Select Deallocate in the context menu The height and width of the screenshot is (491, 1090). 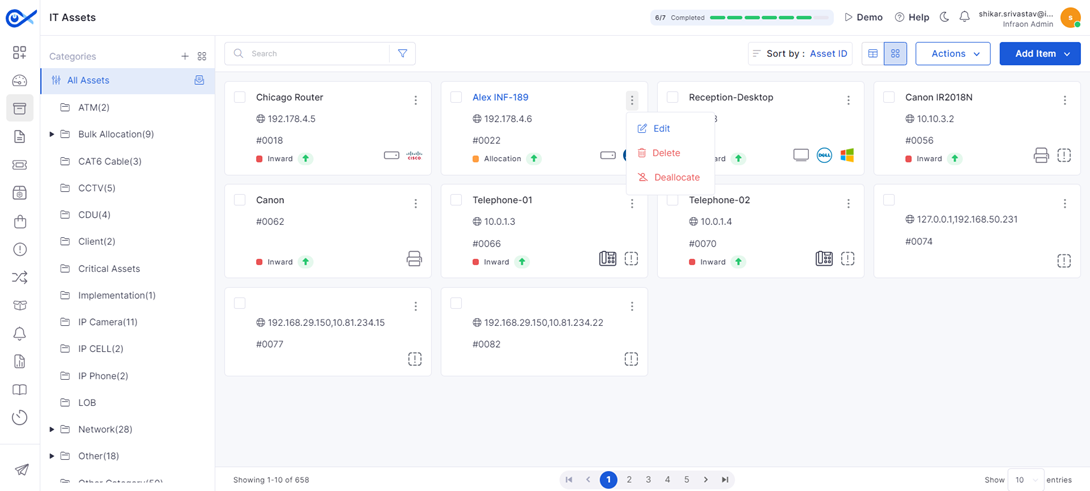click(x=676, y=178)
